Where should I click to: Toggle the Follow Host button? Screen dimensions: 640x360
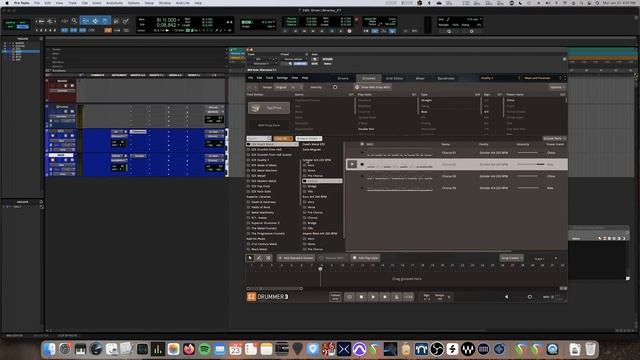pyautogui.click(x=335, y=297)
